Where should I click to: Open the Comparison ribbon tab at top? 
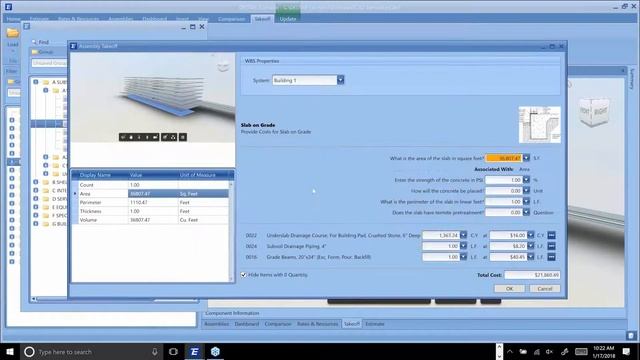tap(231, 19)
